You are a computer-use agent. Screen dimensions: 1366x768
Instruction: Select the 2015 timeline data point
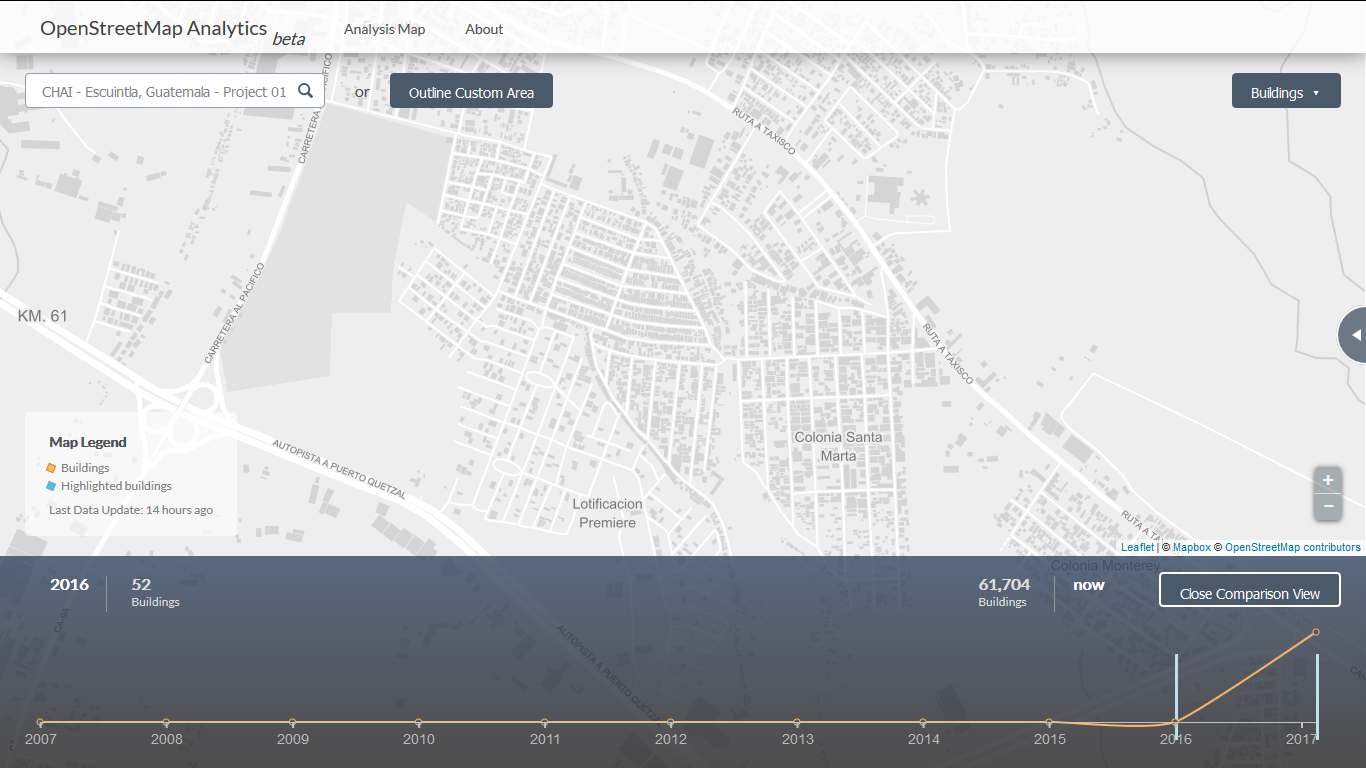coord(1049,722)
